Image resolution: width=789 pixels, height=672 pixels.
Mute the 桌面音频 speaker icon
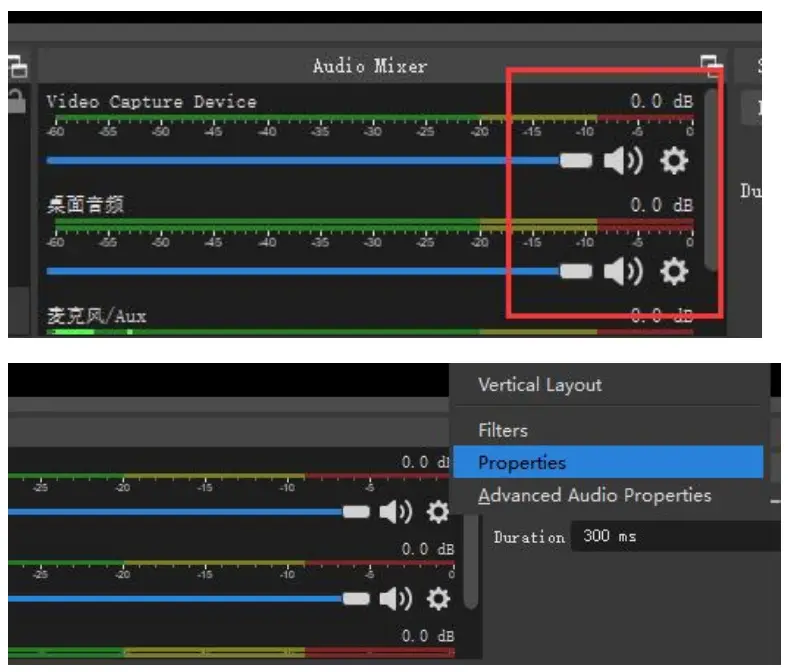tap(623, 271)
